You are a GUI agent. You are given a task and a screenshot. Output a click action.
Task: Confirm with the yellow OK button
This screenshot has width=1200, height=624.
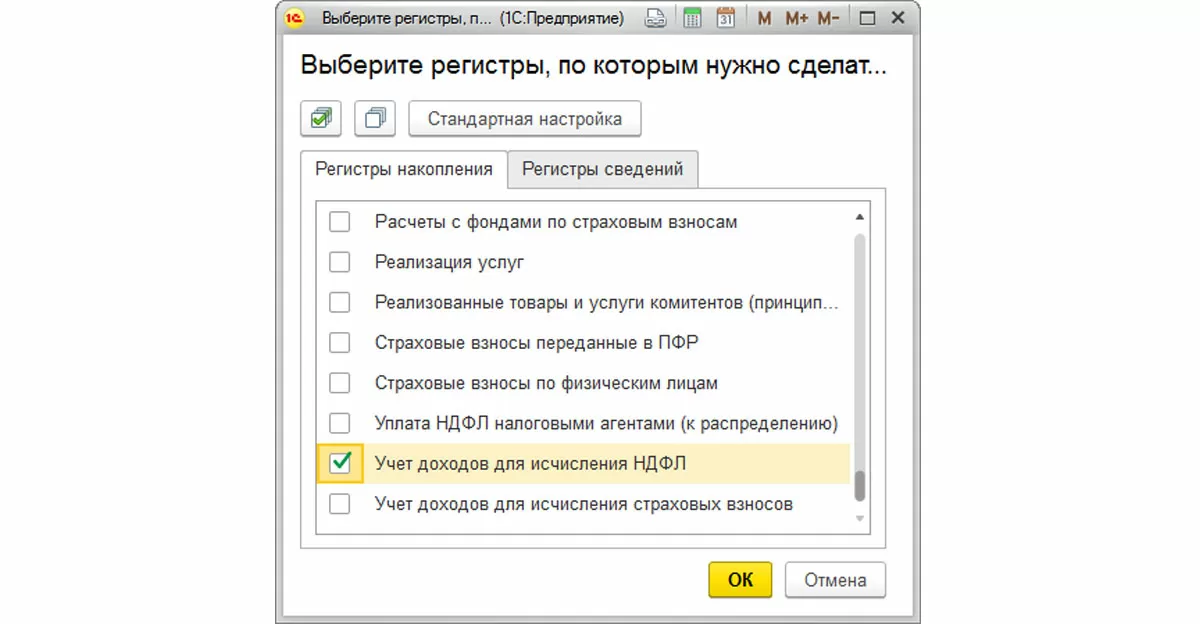740,579
